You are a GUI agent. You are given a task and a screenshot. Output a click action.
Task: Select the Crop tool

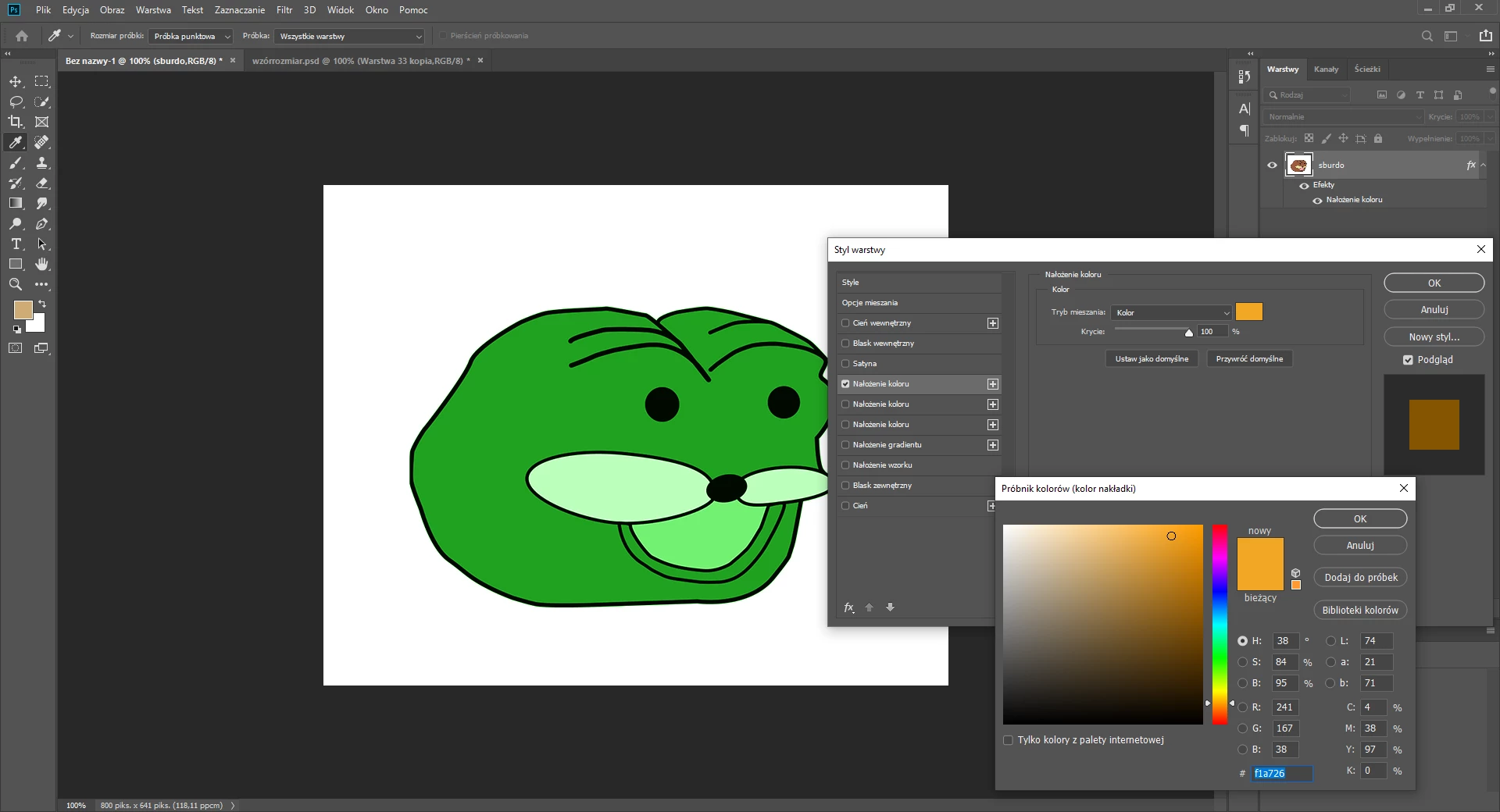point(16,122)
